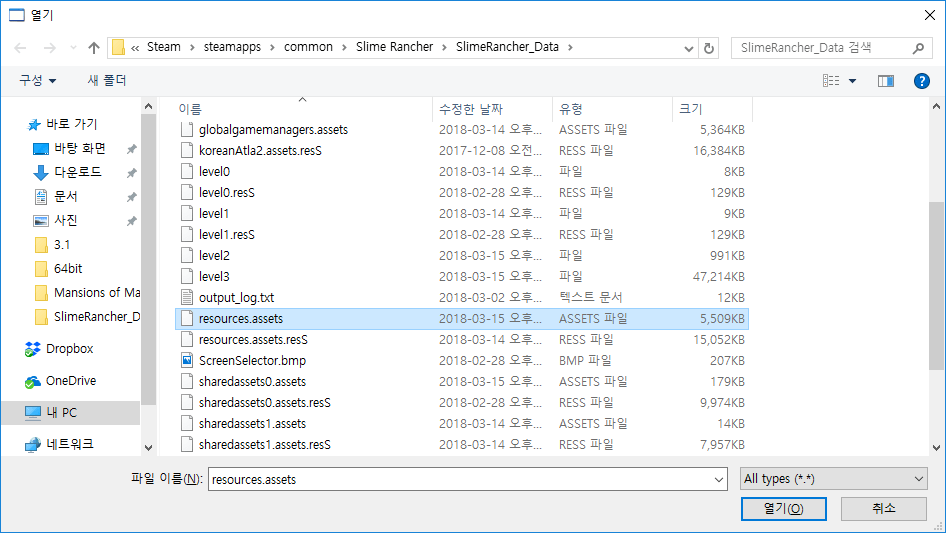The image size is (946, 533).
Task: Change view layout icon
Action: coord(831,81)
